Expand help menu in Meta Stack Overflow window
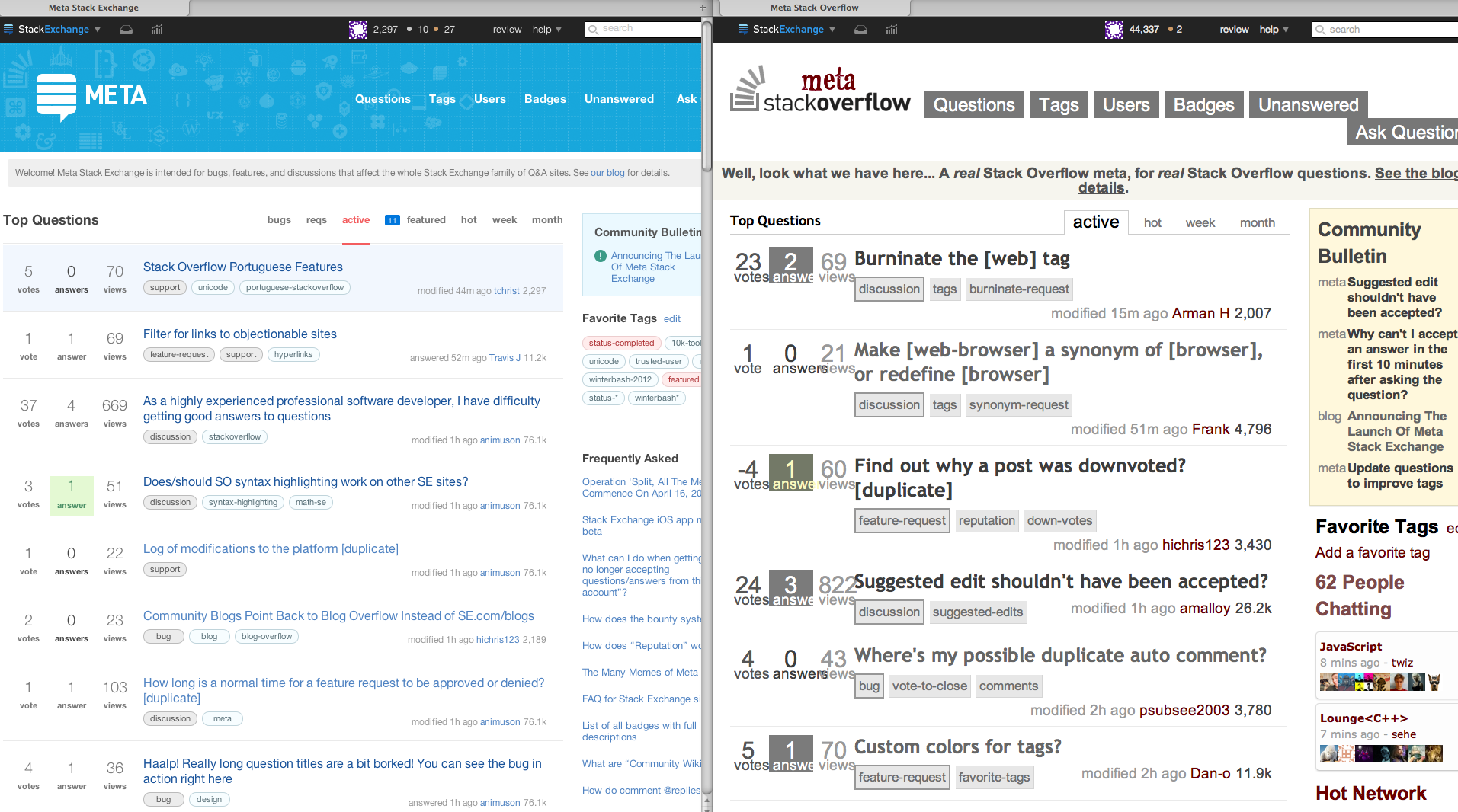The width and height of the screenshot is (1458, 812). [x=1274, y=30]
